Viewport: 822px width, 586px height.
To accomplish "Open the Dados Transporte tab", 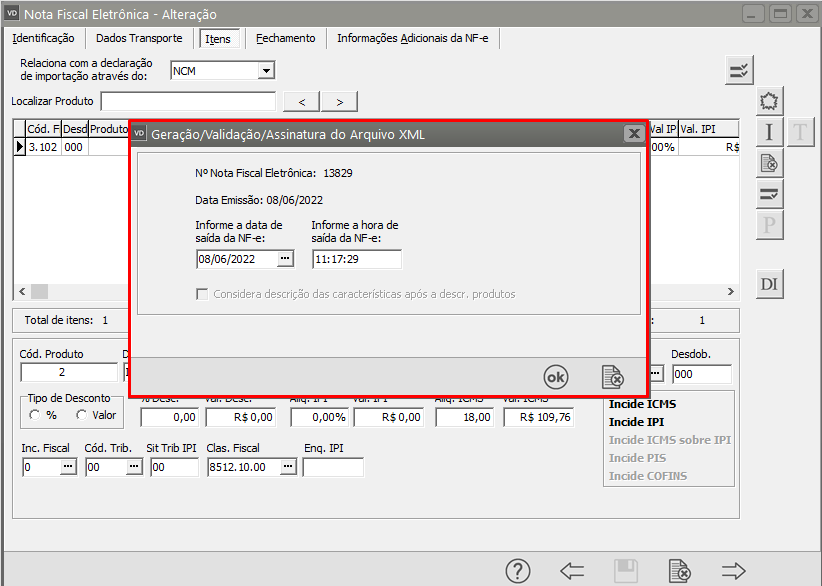I will (139, 38).
